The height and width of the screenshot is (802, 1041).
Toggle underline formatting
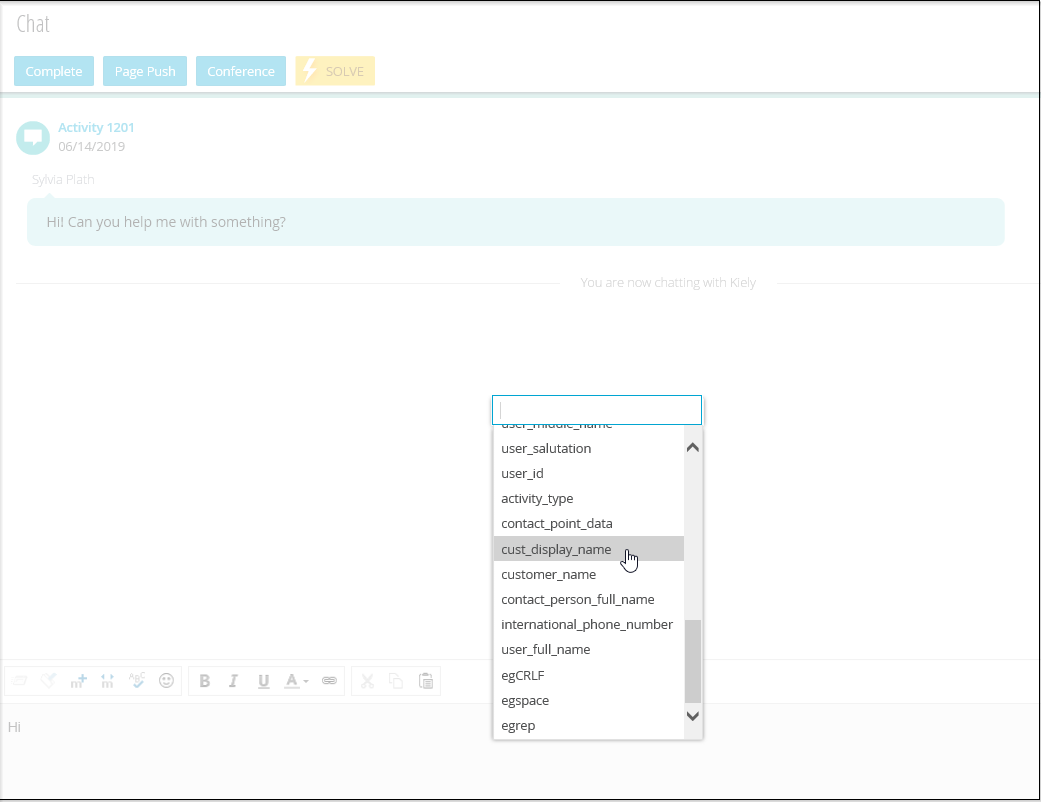(x=264, y=681)
